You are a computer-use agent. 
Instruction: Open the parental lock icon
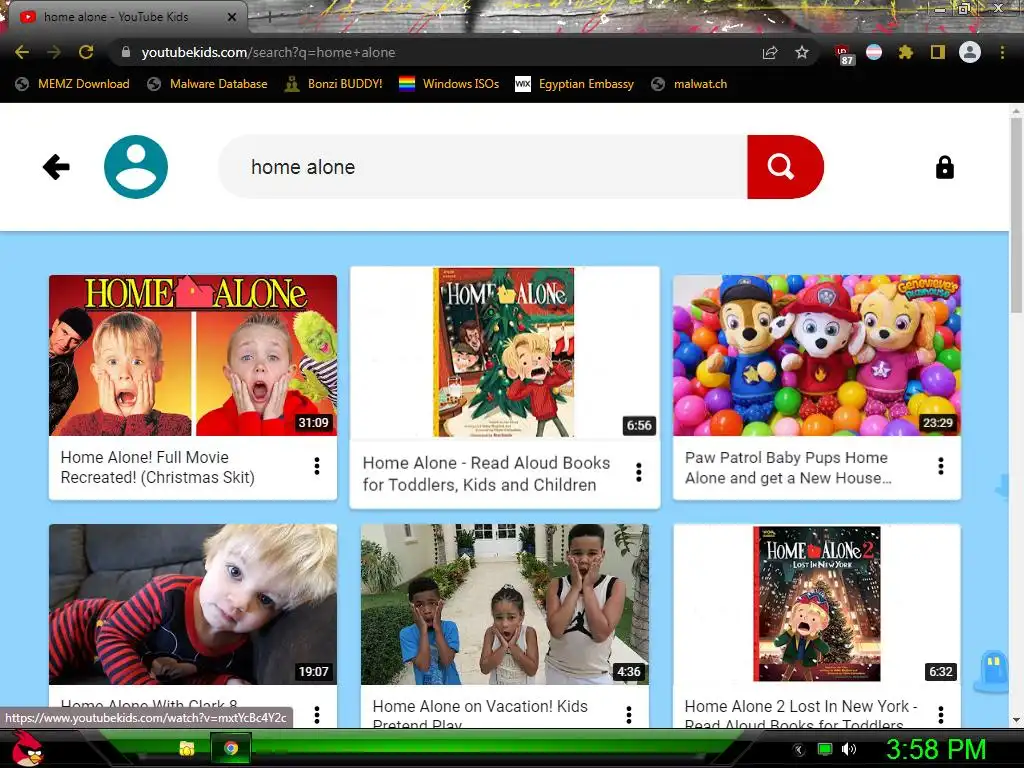click(944, 167)
